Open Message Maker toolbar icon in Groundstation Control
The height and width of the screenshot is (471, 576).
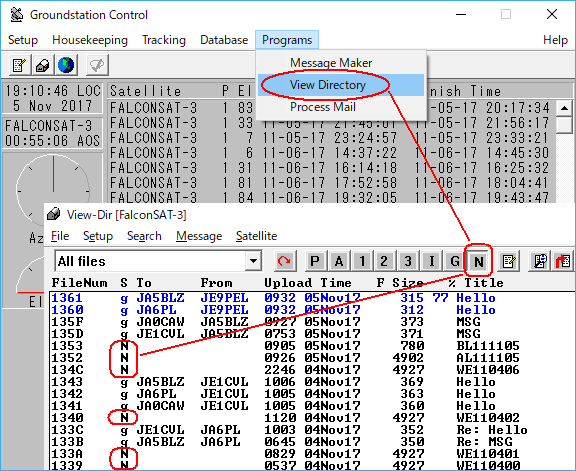pos(19,65)
